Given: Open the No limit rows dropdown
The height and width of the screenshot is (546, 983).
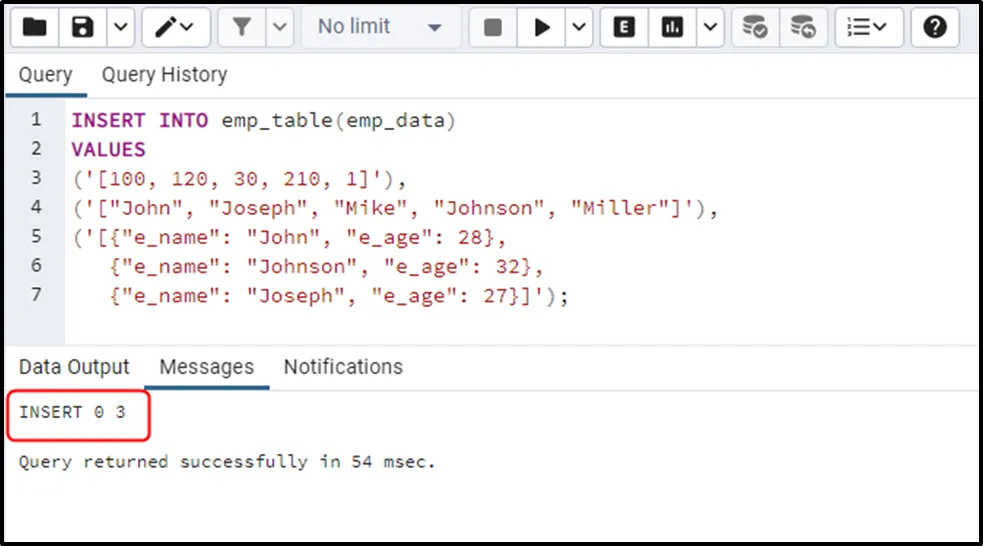Looking at the screenshot, I should (380, 28).
